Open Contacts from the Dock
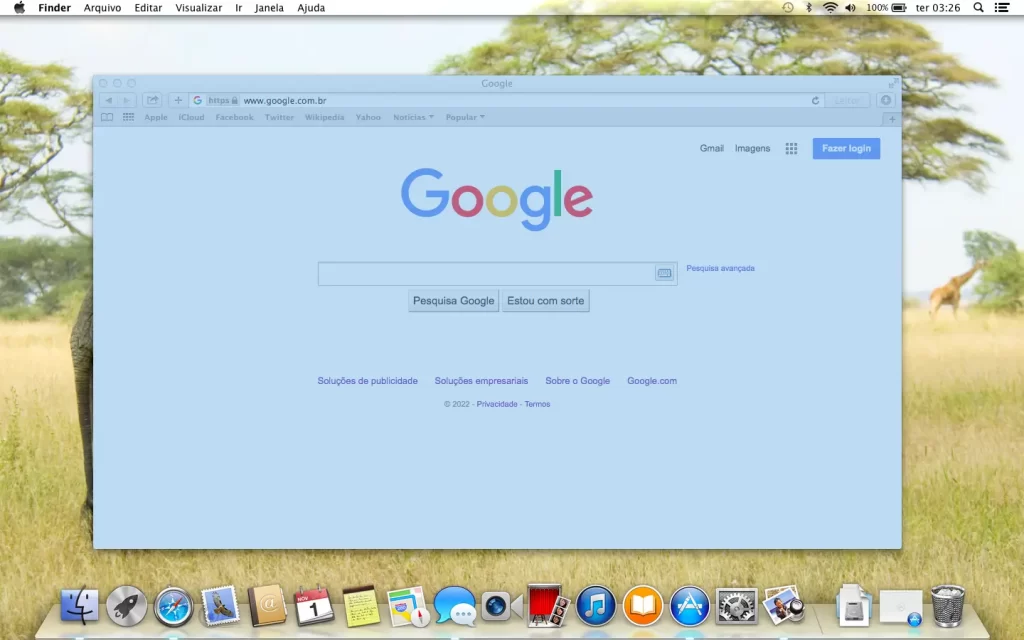 267,606
